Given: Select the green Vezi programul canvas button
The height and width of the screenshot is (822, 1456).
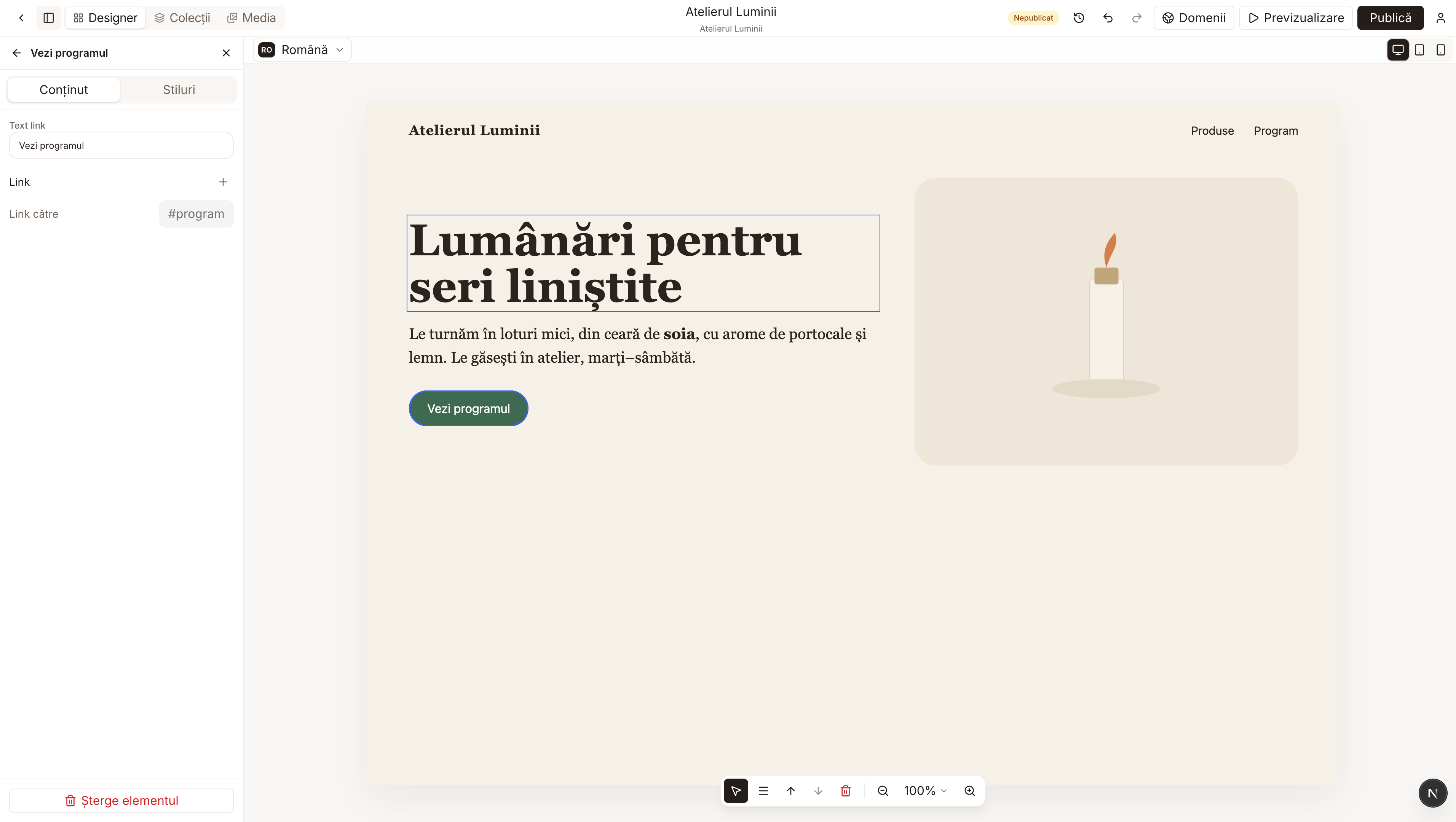Looking at the screenshot, I should coord(468,408).
